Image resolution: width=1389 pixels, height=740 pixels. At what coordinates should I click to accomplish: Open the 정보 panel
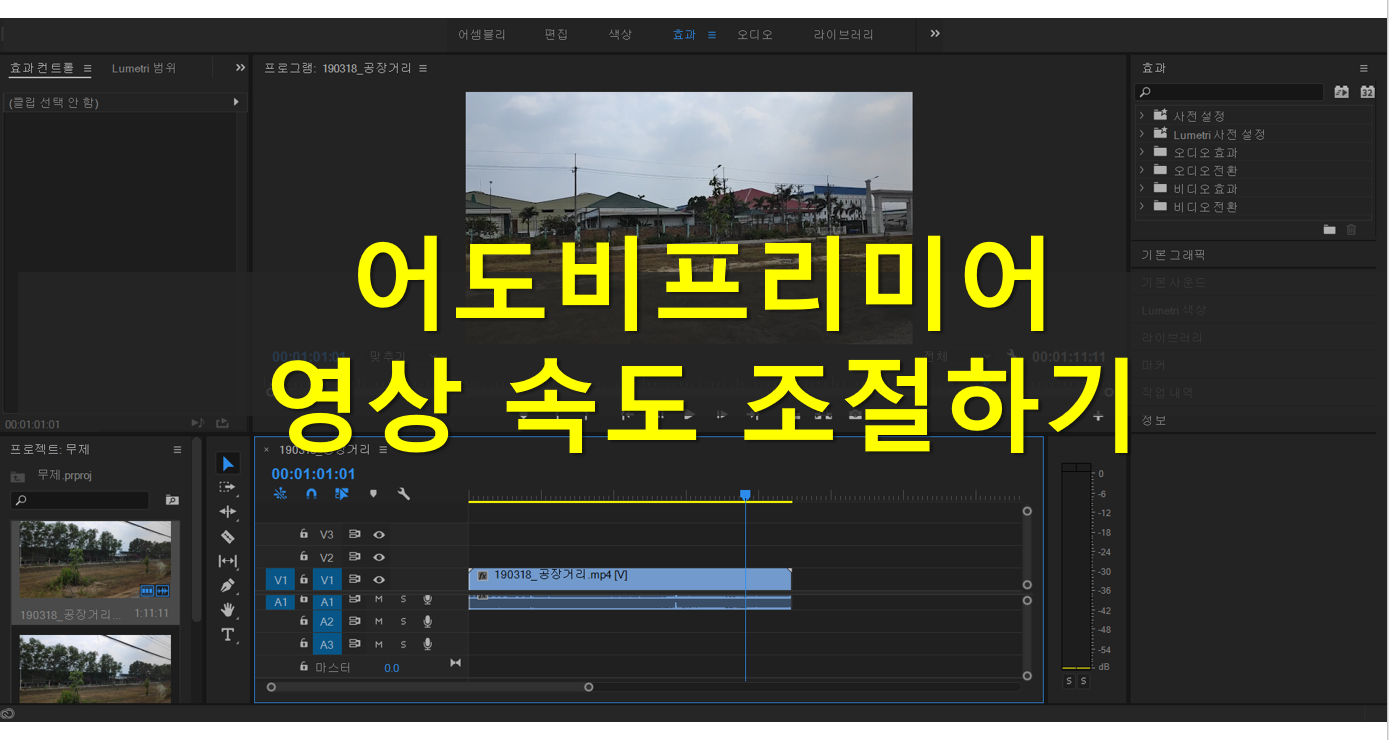[1154, 420]
